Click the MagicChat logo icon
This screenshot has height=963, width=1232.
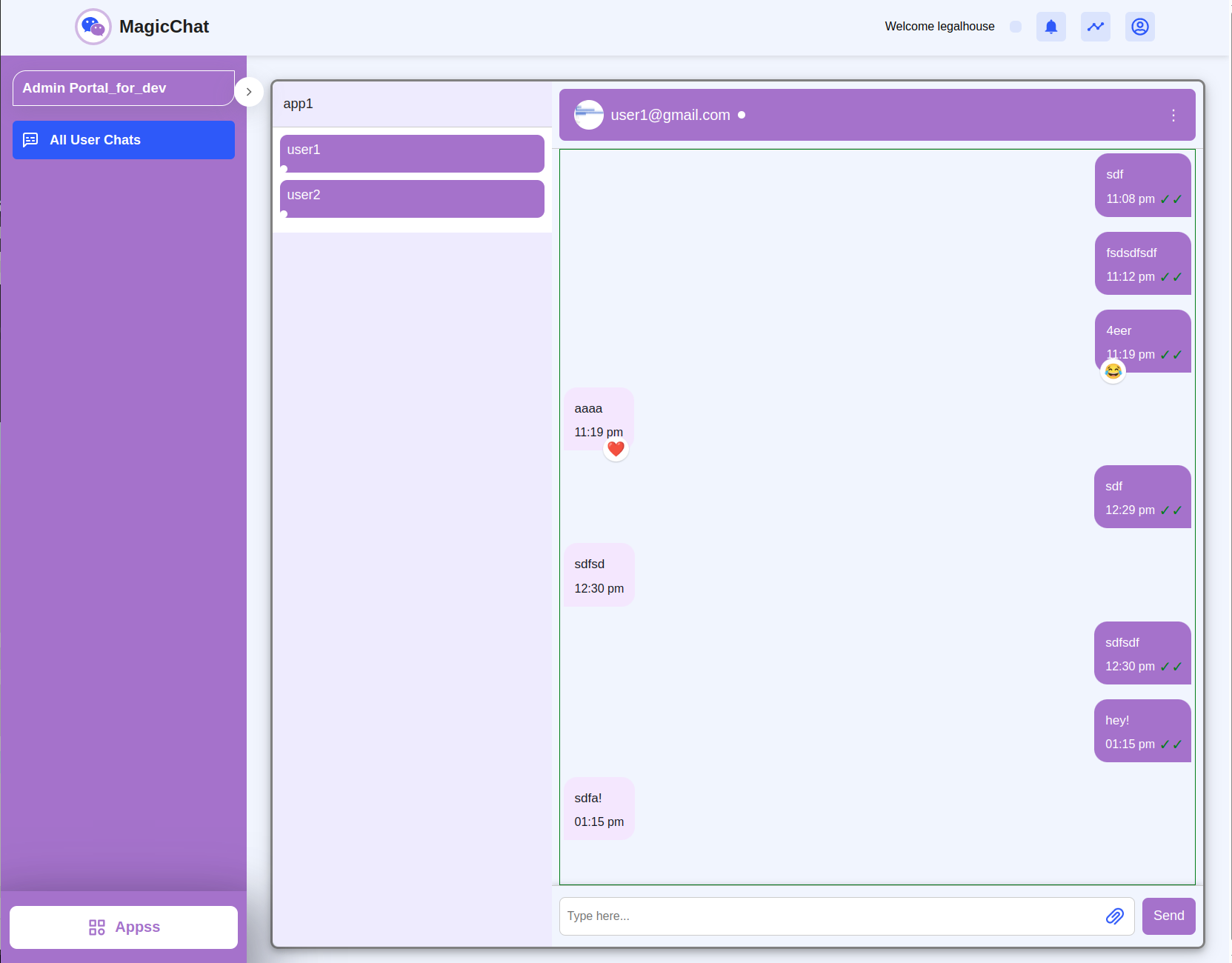pos(93,27)
